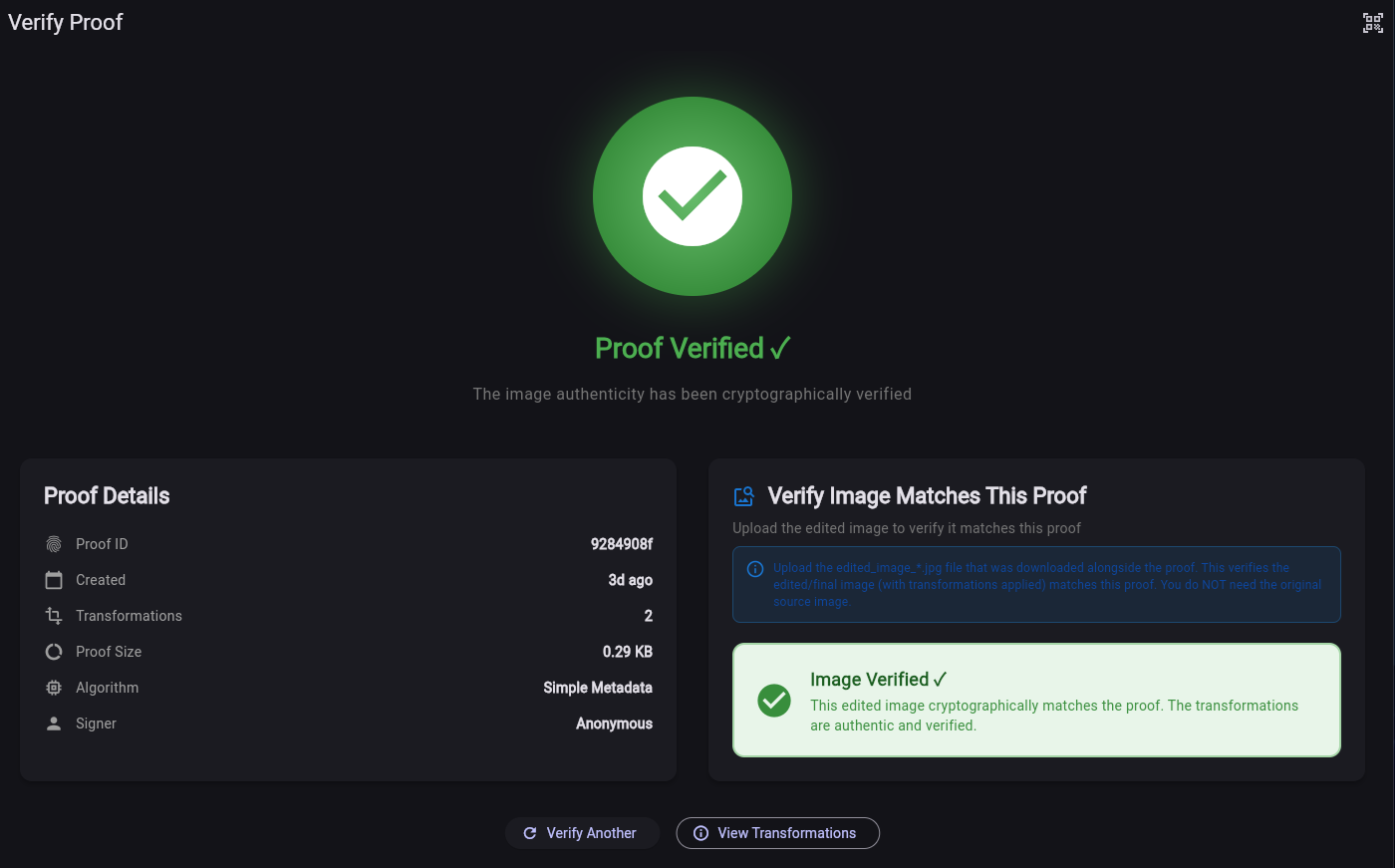Screen dimensions: 1395x868
Task: Click the Image Verified confirmation panel
Action: [1036, 701]
